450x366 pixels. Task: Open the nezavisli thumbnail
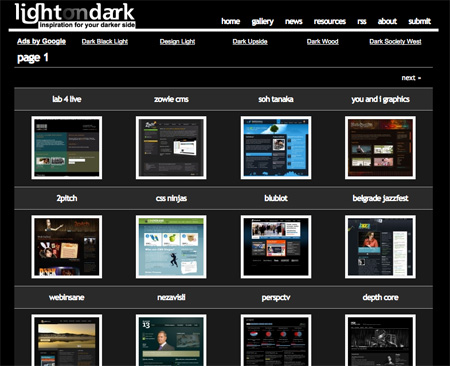pos(171,340)
